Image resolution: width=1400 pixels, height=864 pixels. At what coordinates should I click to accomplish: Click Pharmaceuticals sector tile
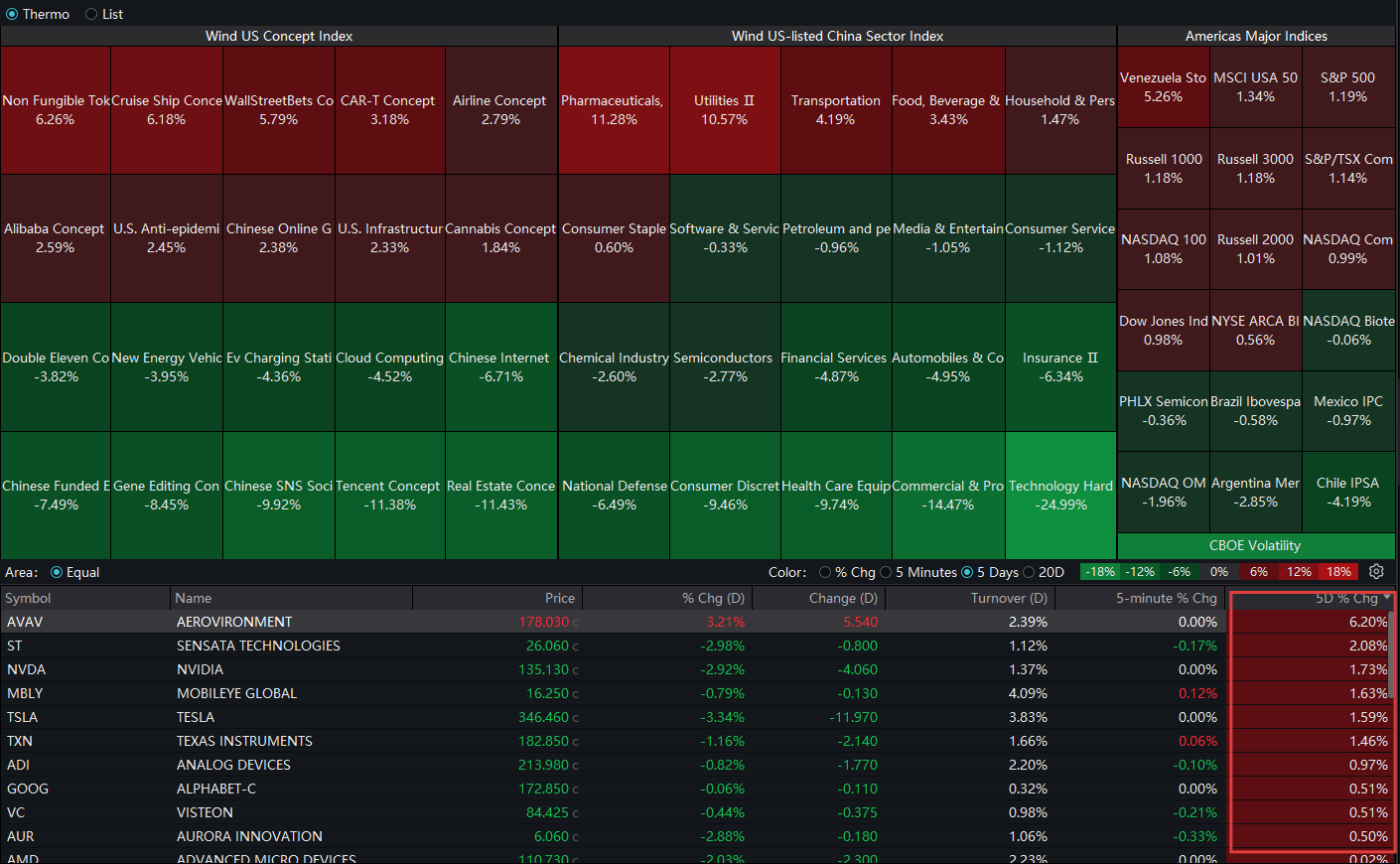[614, 110]
